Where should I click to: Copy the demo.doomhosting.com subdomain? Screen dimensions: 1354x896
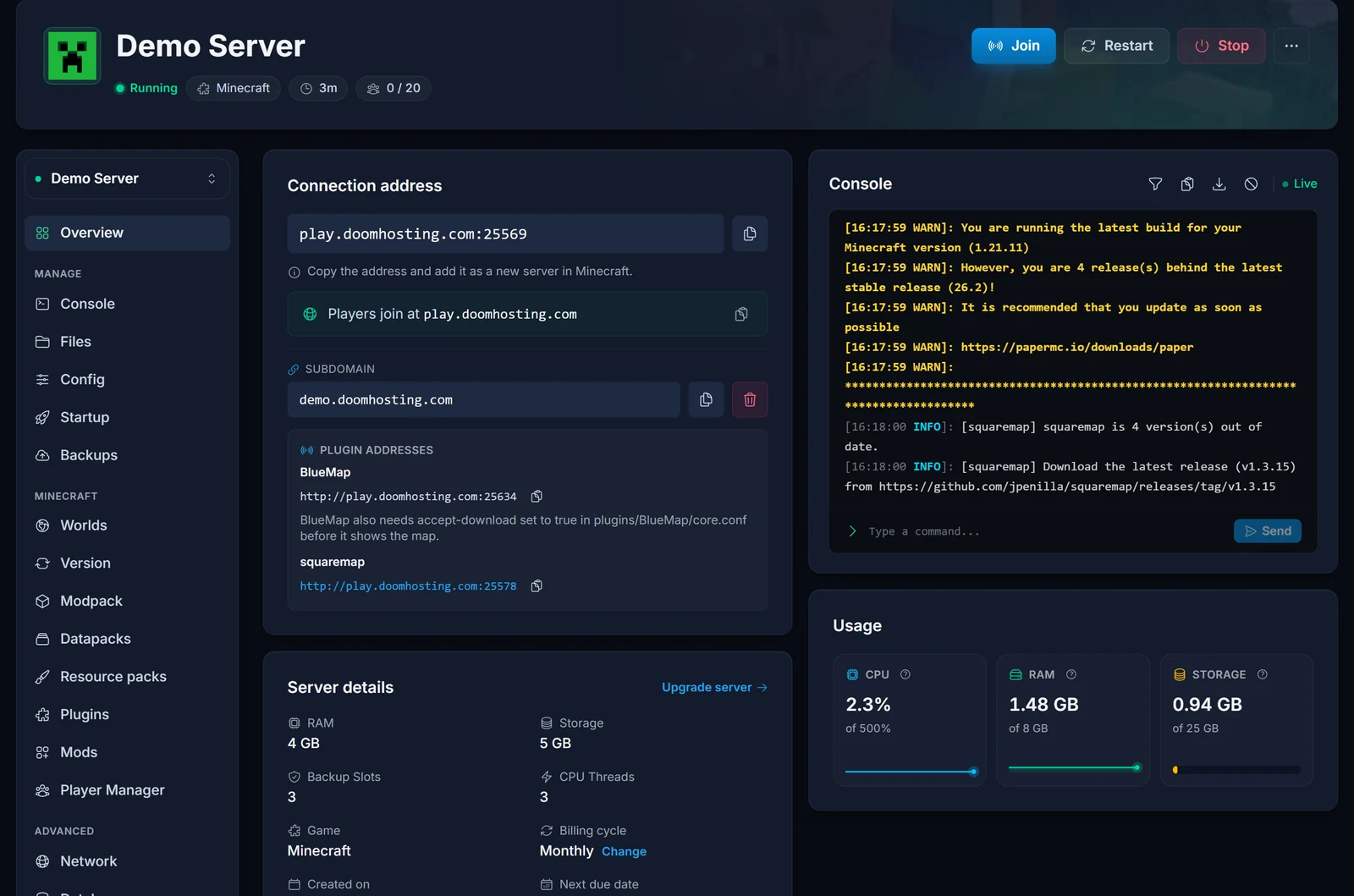(706, 399)
